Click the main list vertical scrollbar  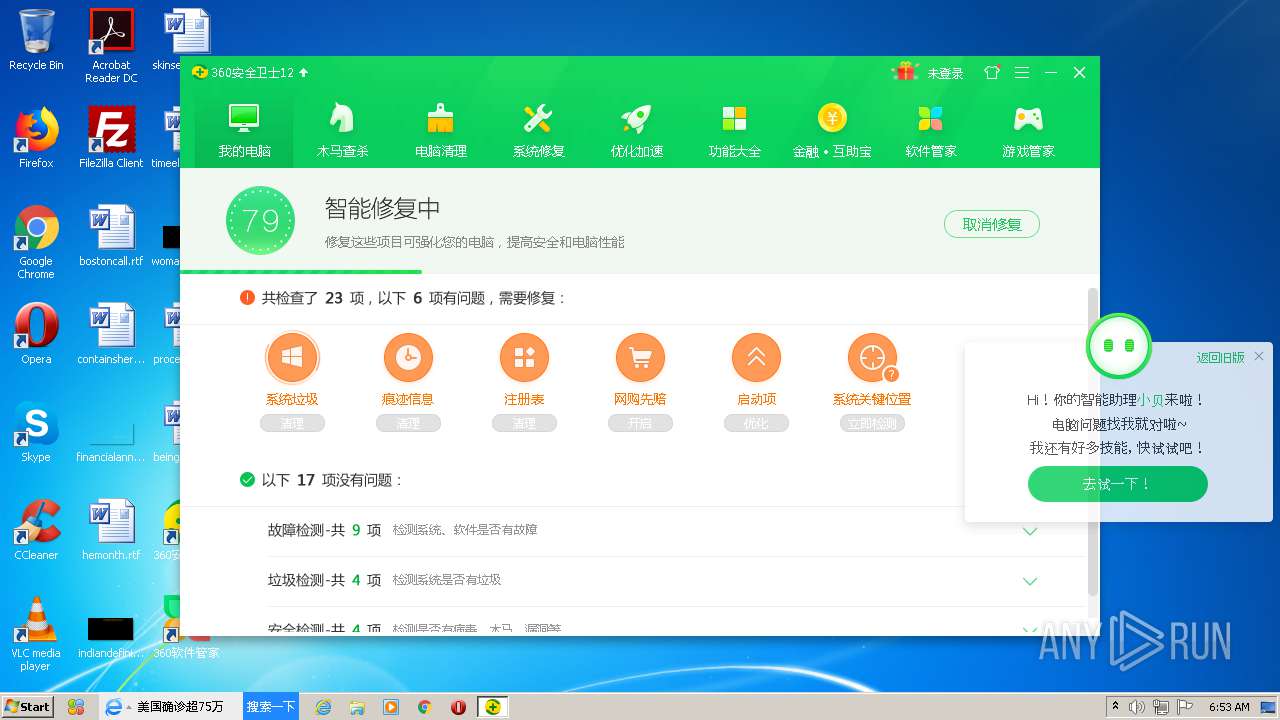pos(1092,440)
